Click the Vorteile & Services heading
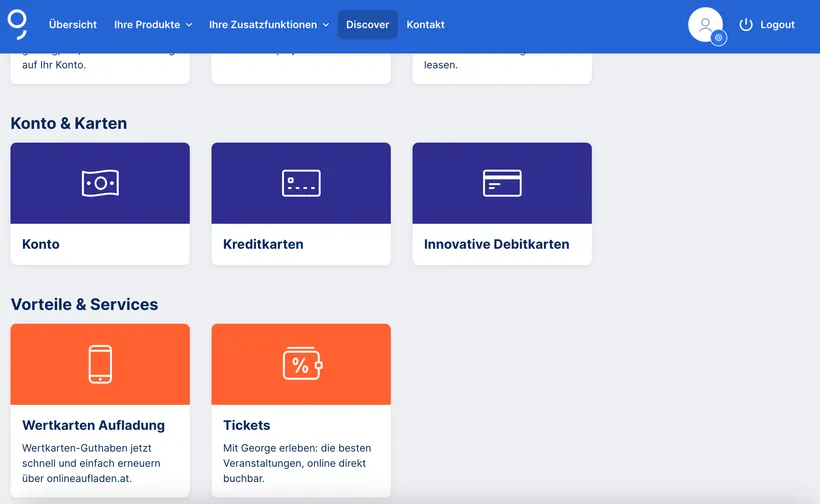The image size is (820, 504). click(84, 304)
